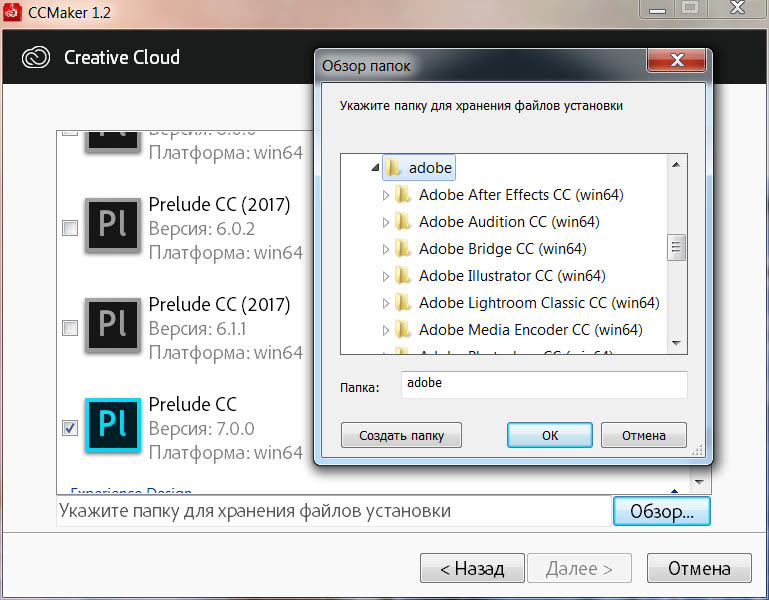
Task: Collapse the adobe folder tree node
Action: pos(374,168)
